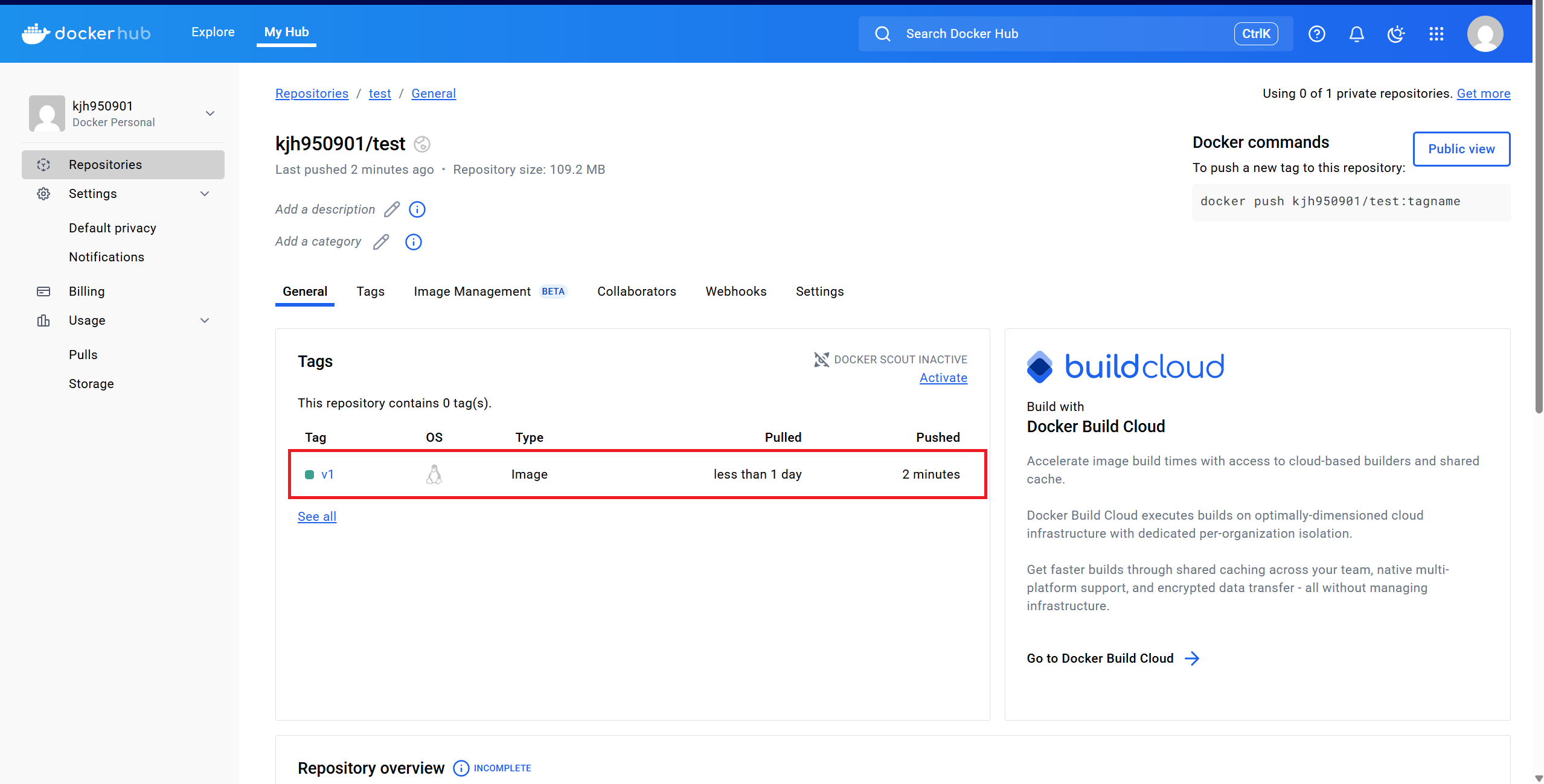Open the notifications bell icon
1544x784 pixels.
tap(1356, 34)
